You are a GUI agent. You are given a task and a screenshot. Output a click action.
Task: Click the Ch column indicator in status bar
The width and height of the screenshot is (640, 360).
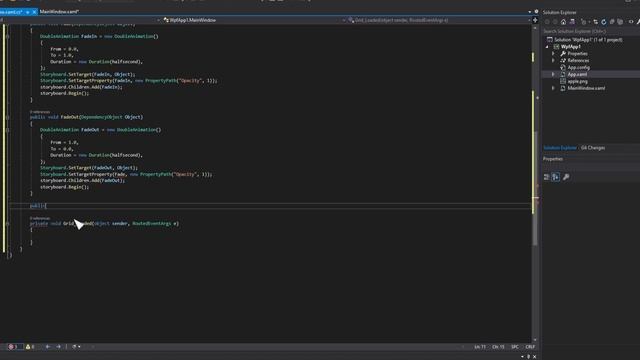point(498,347)
